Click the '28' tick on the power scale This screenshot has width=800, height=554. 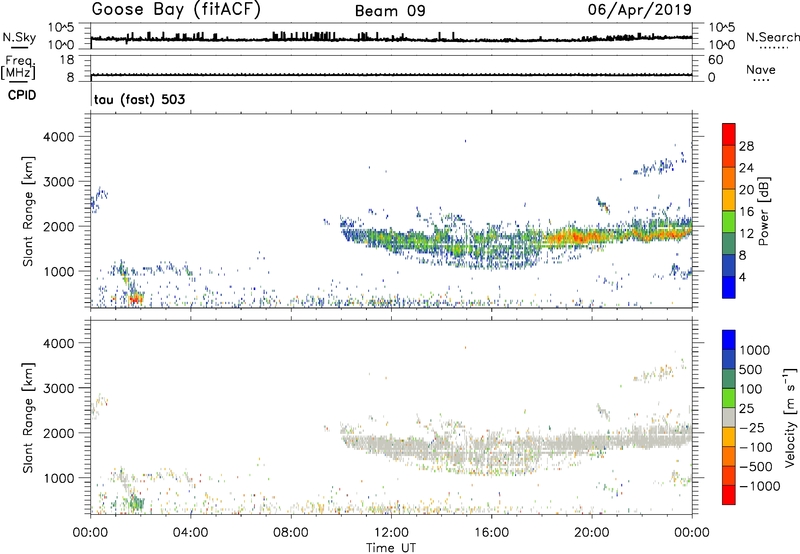click(x=746, y=146)
